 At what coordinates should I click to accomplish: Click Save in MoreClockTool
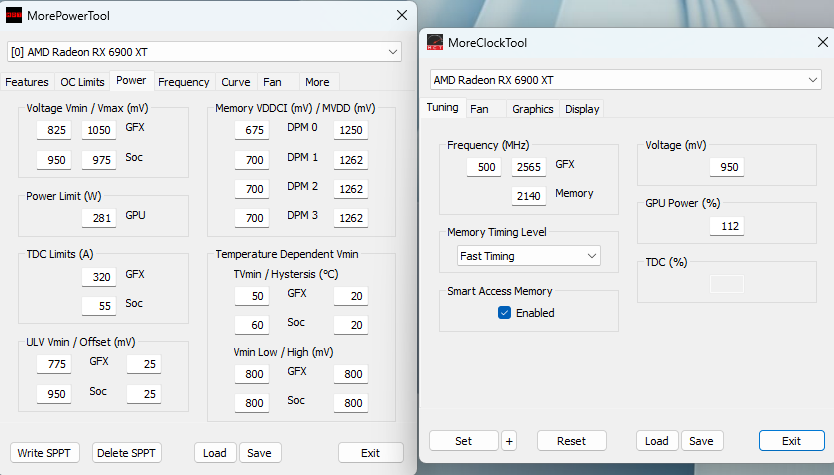point(702,441)
